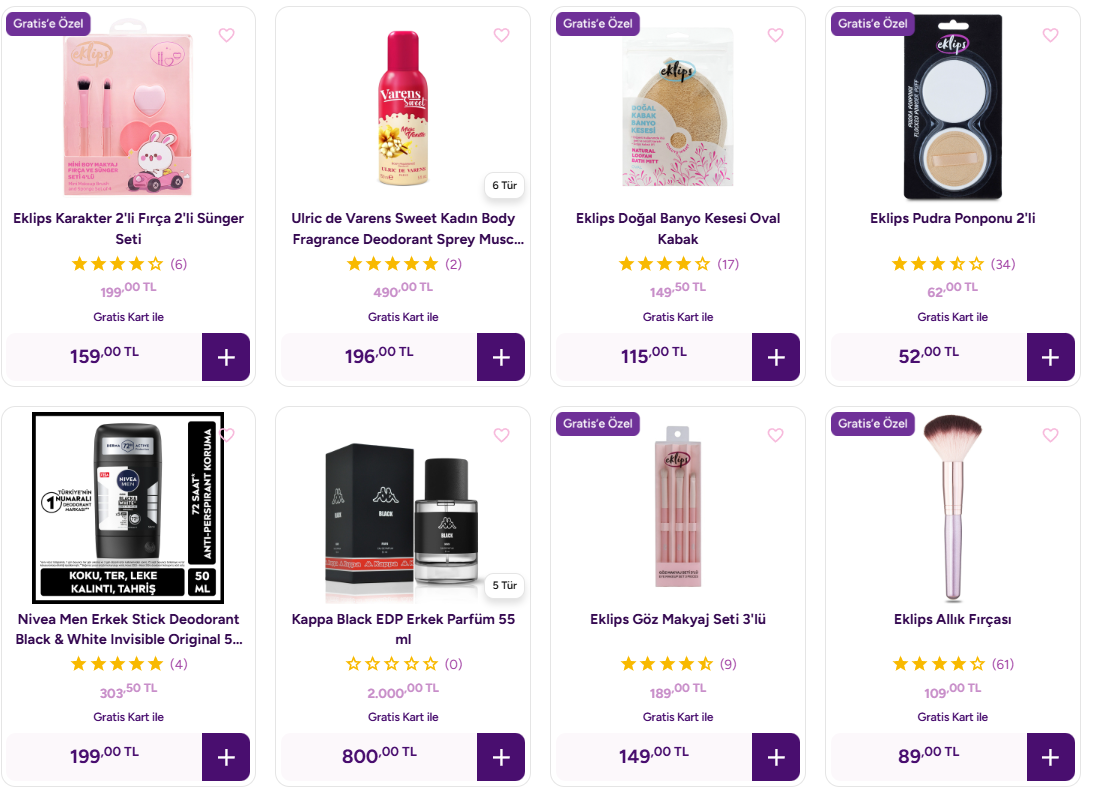Open Nivea Men Erkek Stick Deodorant title link
The image size is (1103, 795).
tap(129, 629)
